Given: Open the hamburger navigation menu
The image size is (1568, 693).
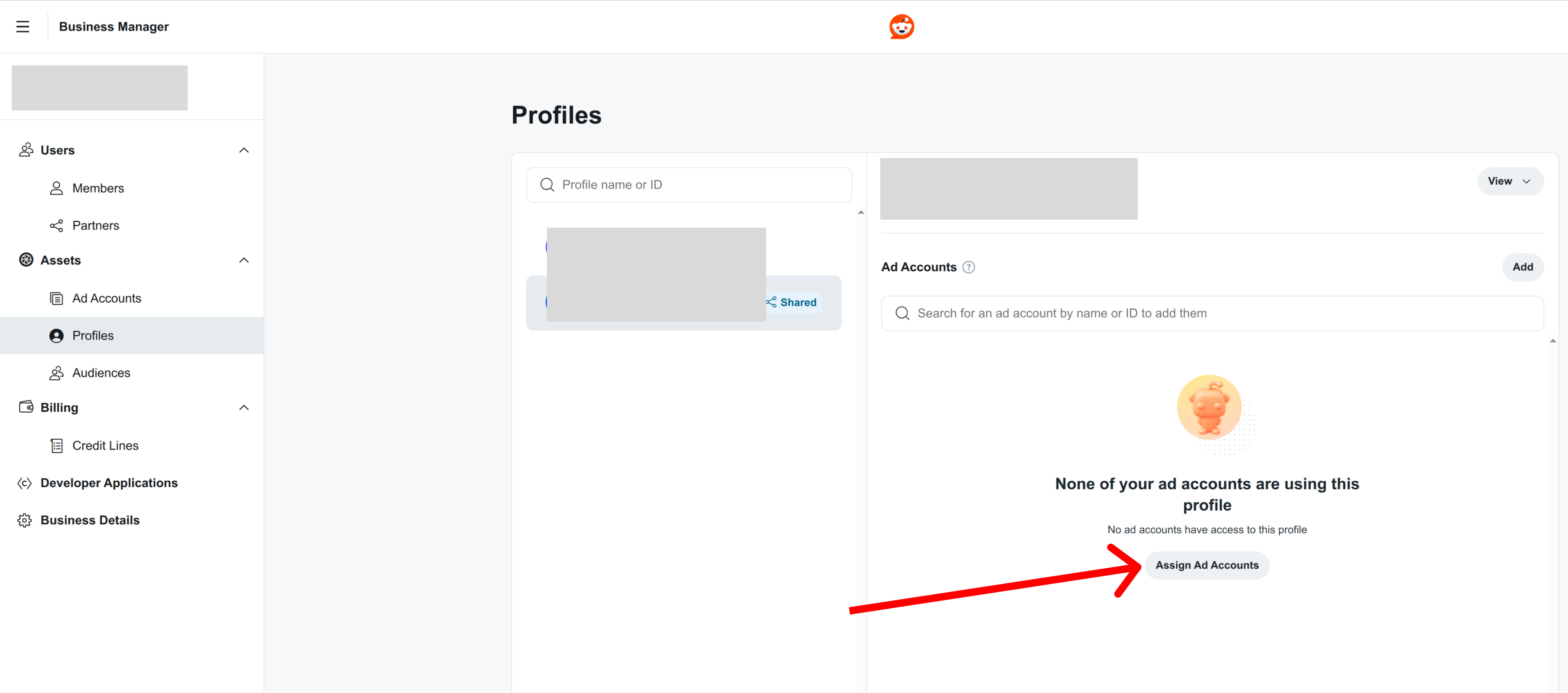Looking at the screenshot, I should tap(23, 26).
